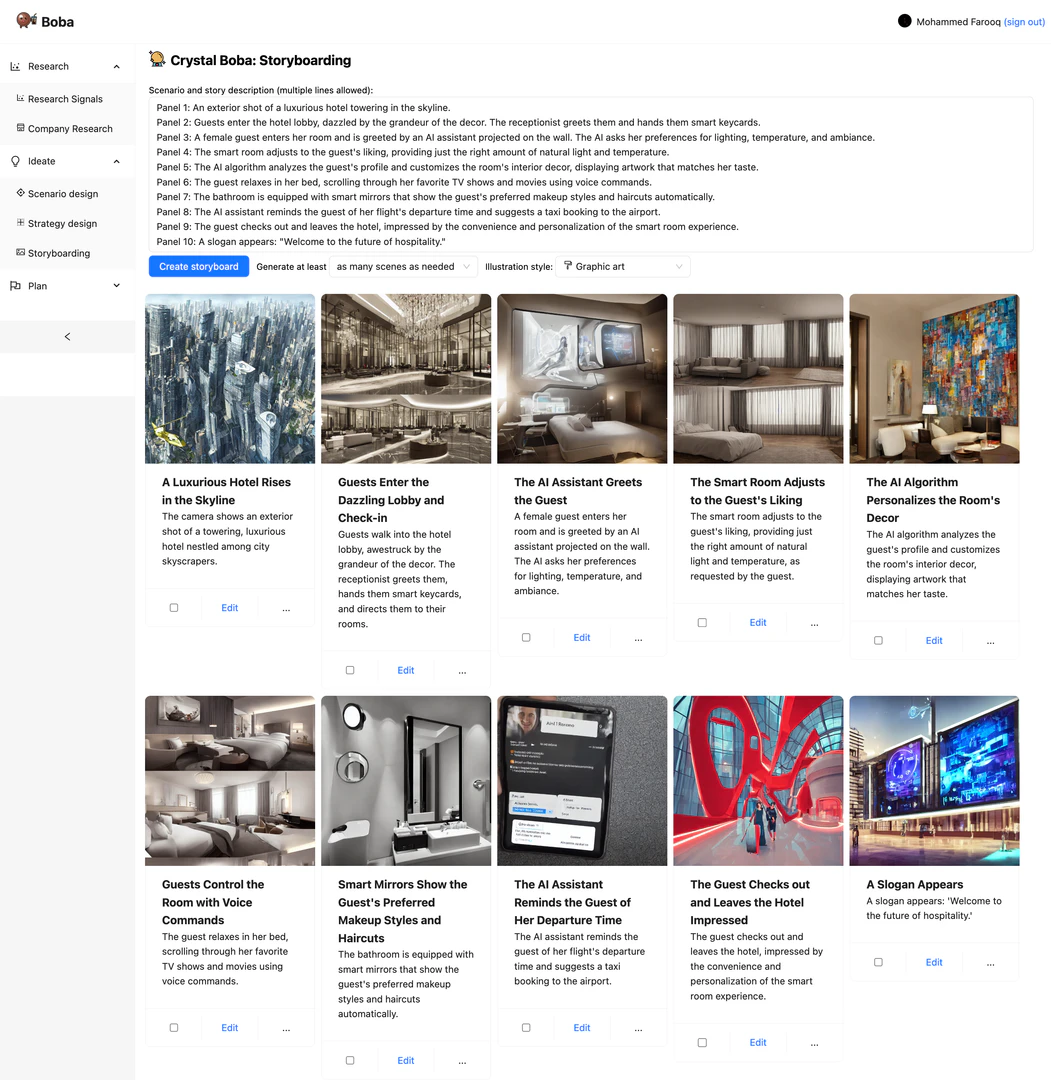Select the Research Signals icon in the sidebar

click(x=21, y=98)
